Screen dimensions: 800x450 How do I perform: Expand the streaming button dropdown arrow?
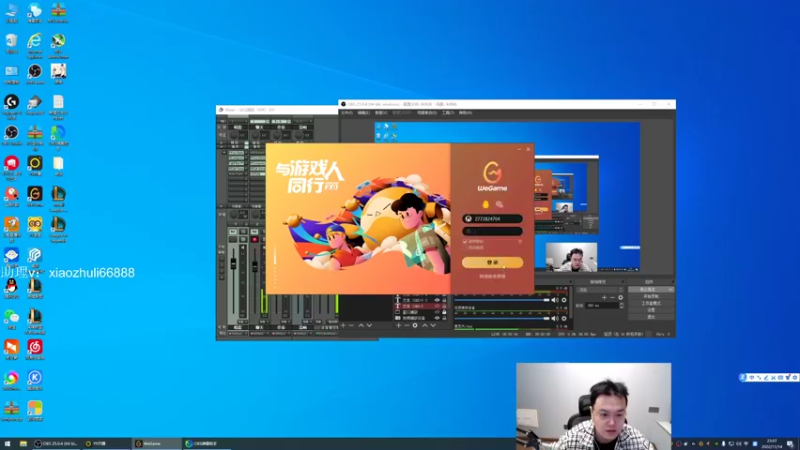(x=670, y=289)
